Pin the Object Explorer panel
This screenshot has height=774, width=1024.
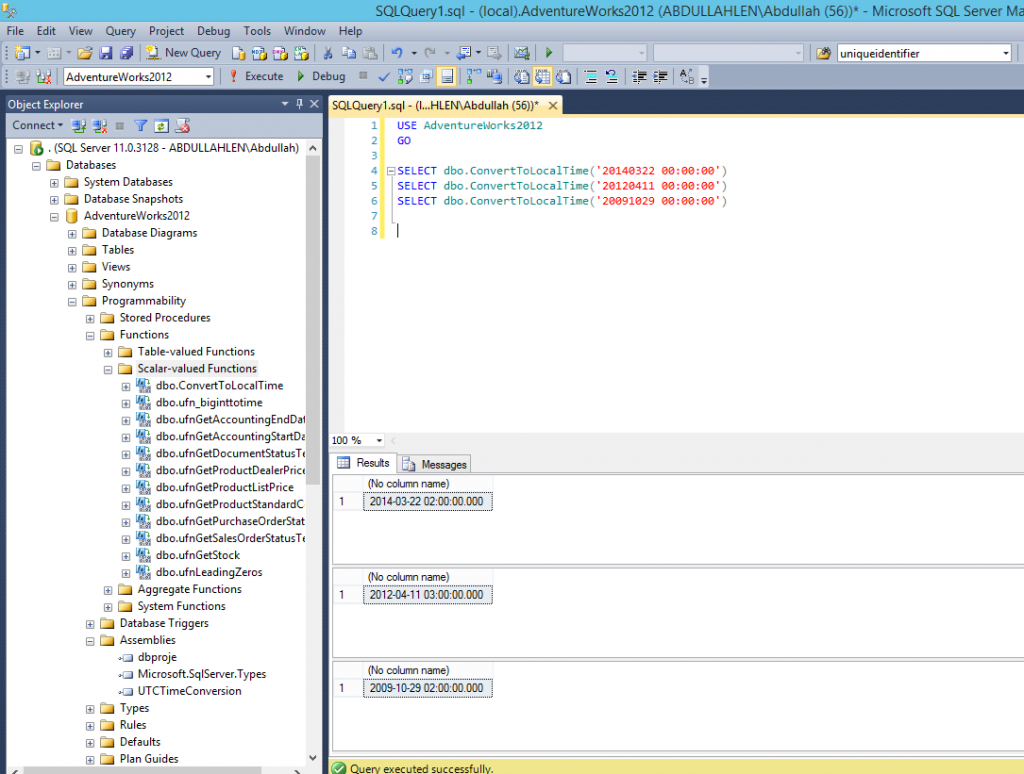click(x=298, y=104)
